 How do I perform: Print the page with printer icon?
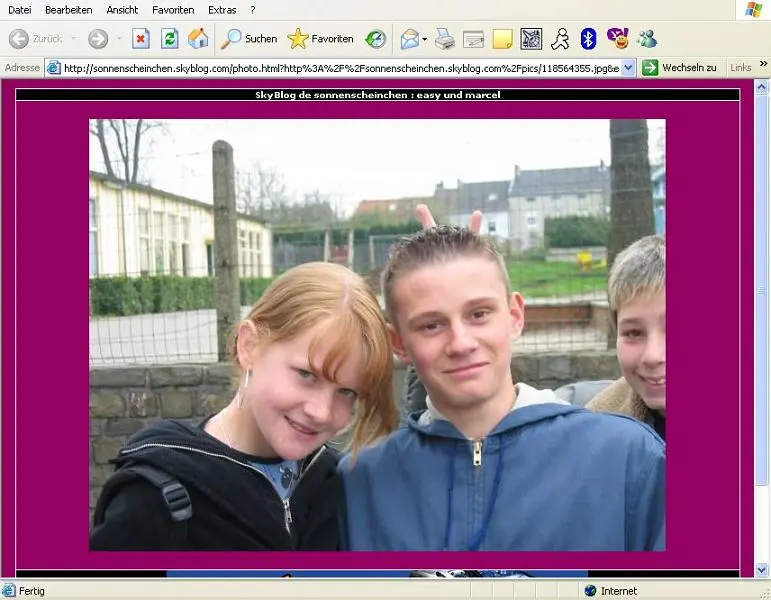(445, 39)
